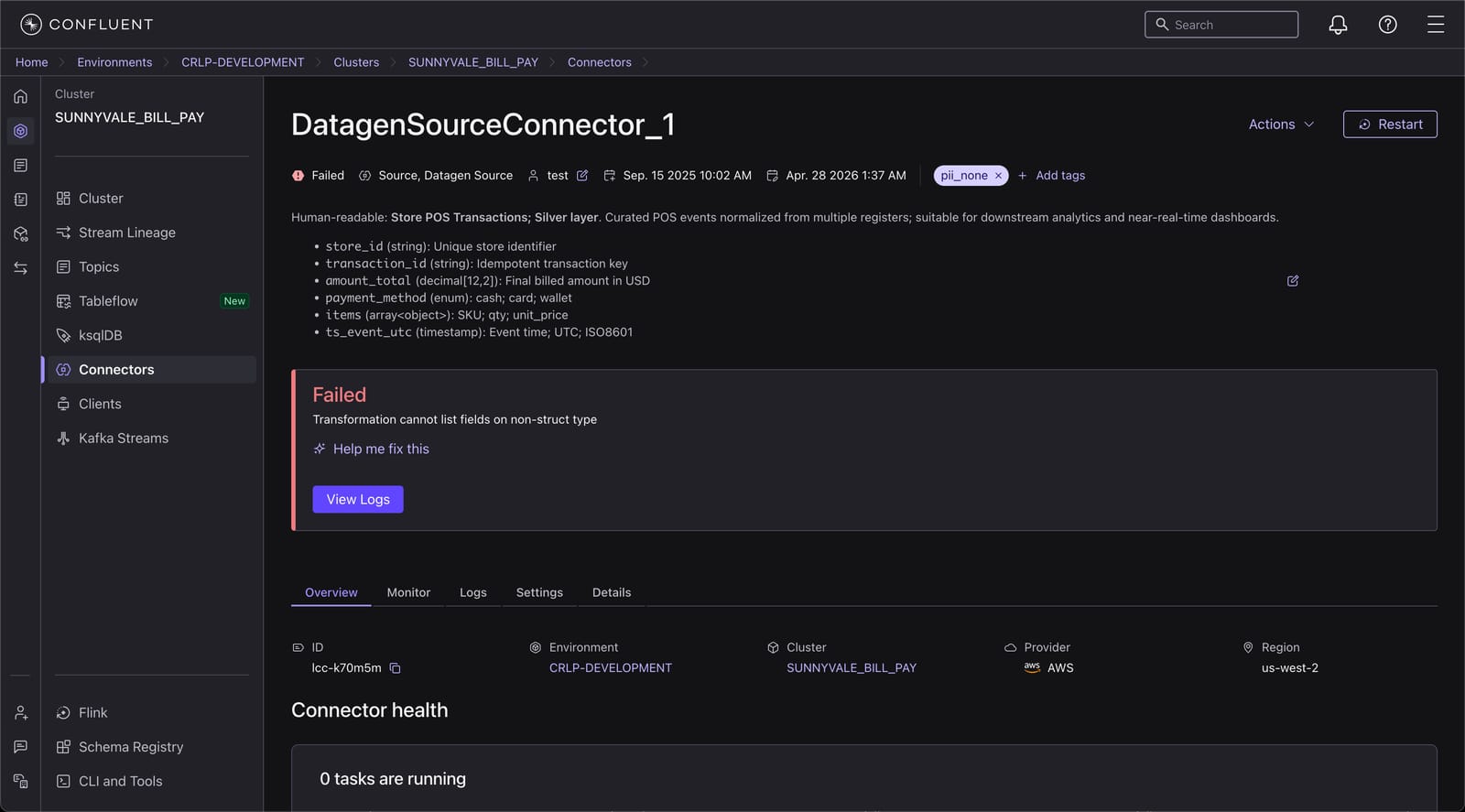The height and width of the screenshot is (812, 1465).
Task: Switch to the Details tab
Action: 612,592
